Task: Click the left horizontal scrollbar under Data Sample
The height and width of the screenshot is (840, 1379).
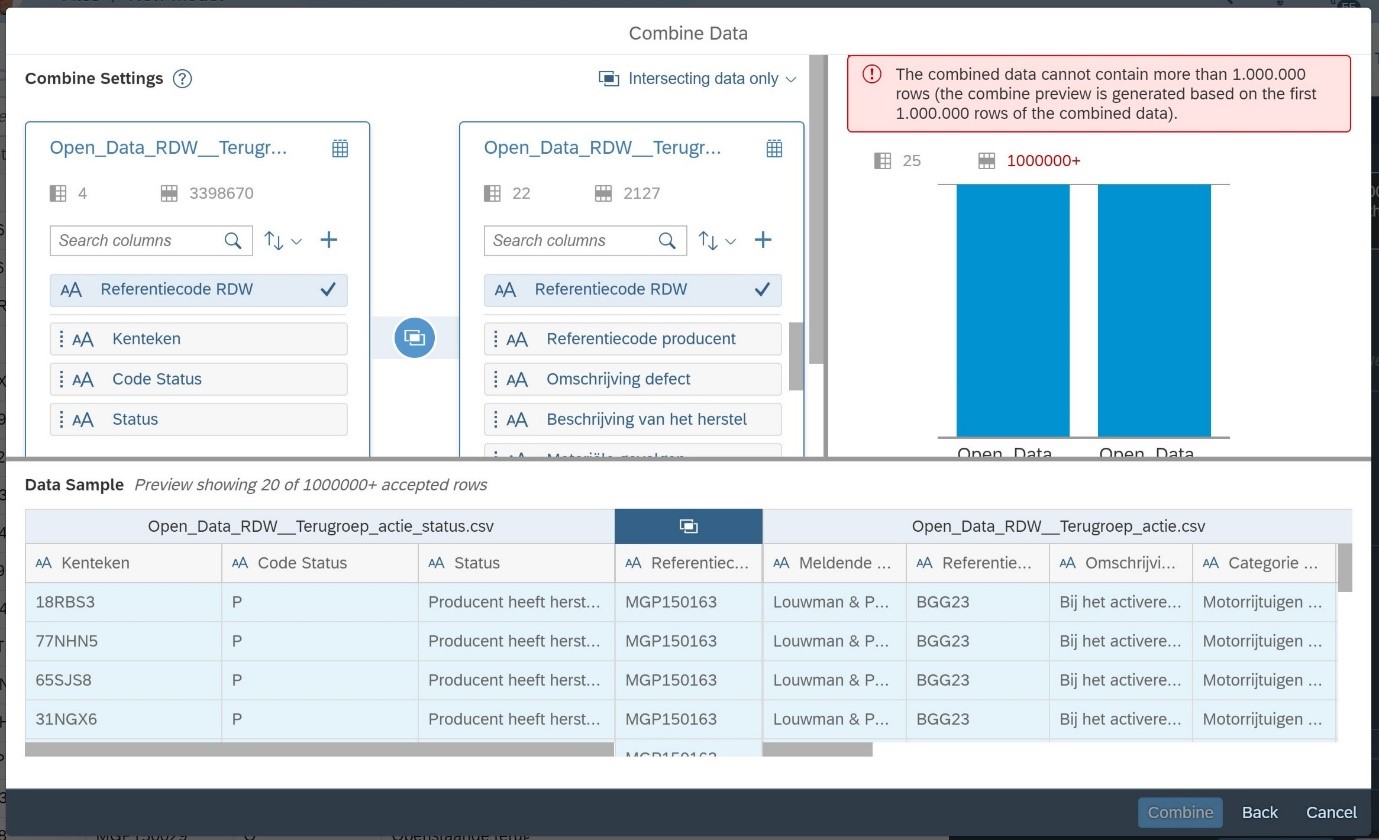Action: click(x=319, y=749)
